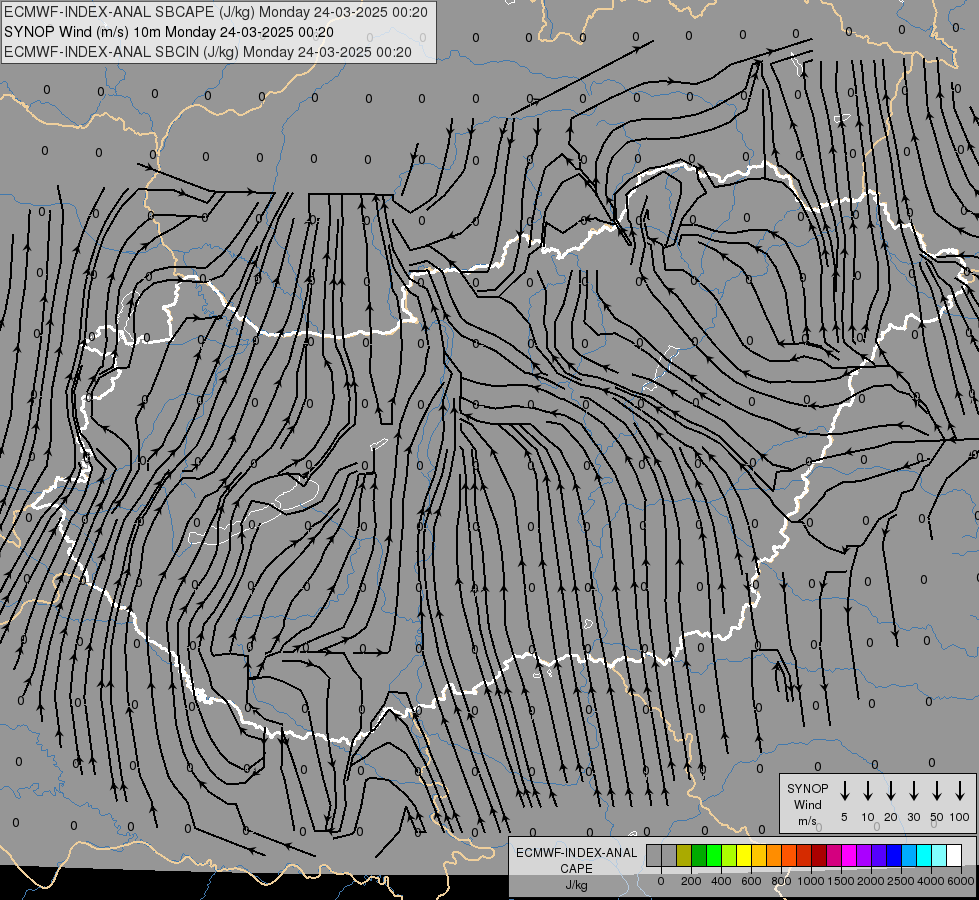Click the 5 m/s wind arrow in legend
Screen dimensions: 979x900
(844, 790)
